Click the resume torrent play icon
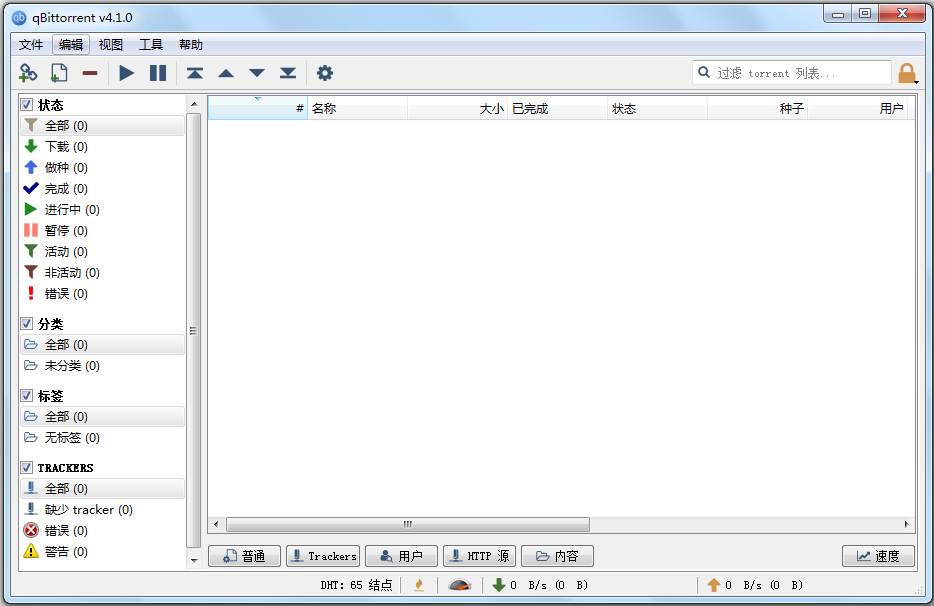Image resolution: width=934 pixels, height=606 pixels. click(x=126, y=73)
